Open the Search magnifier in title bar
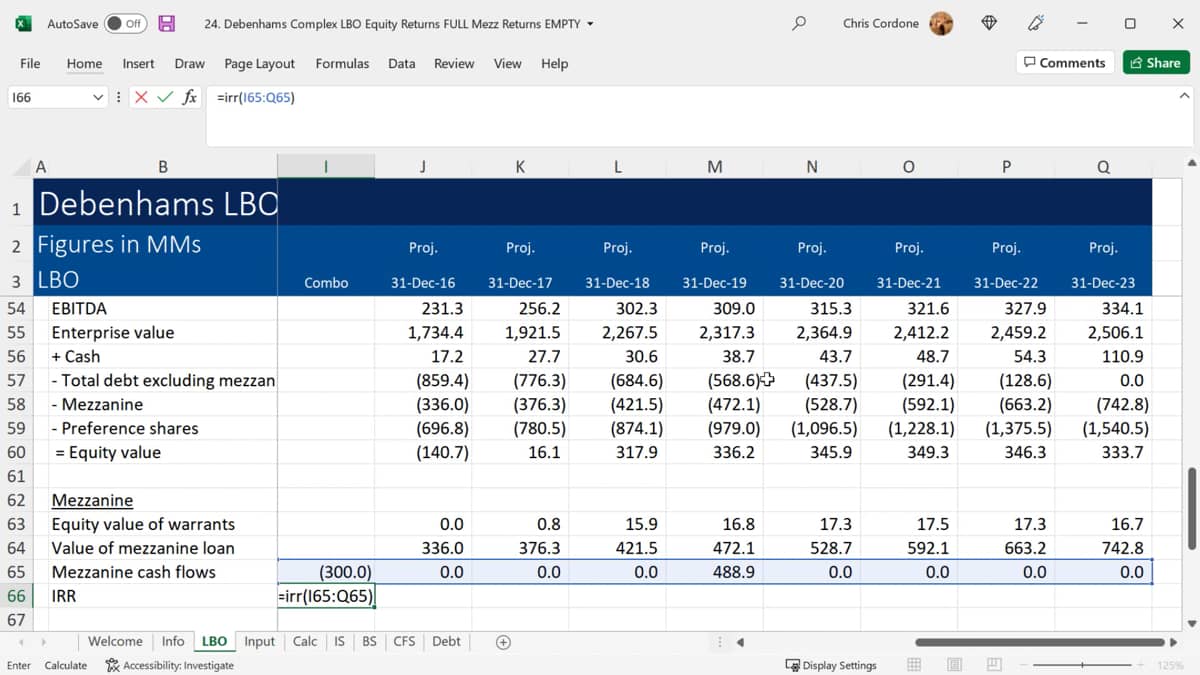The image size is (1200, 675). [799, 23]
